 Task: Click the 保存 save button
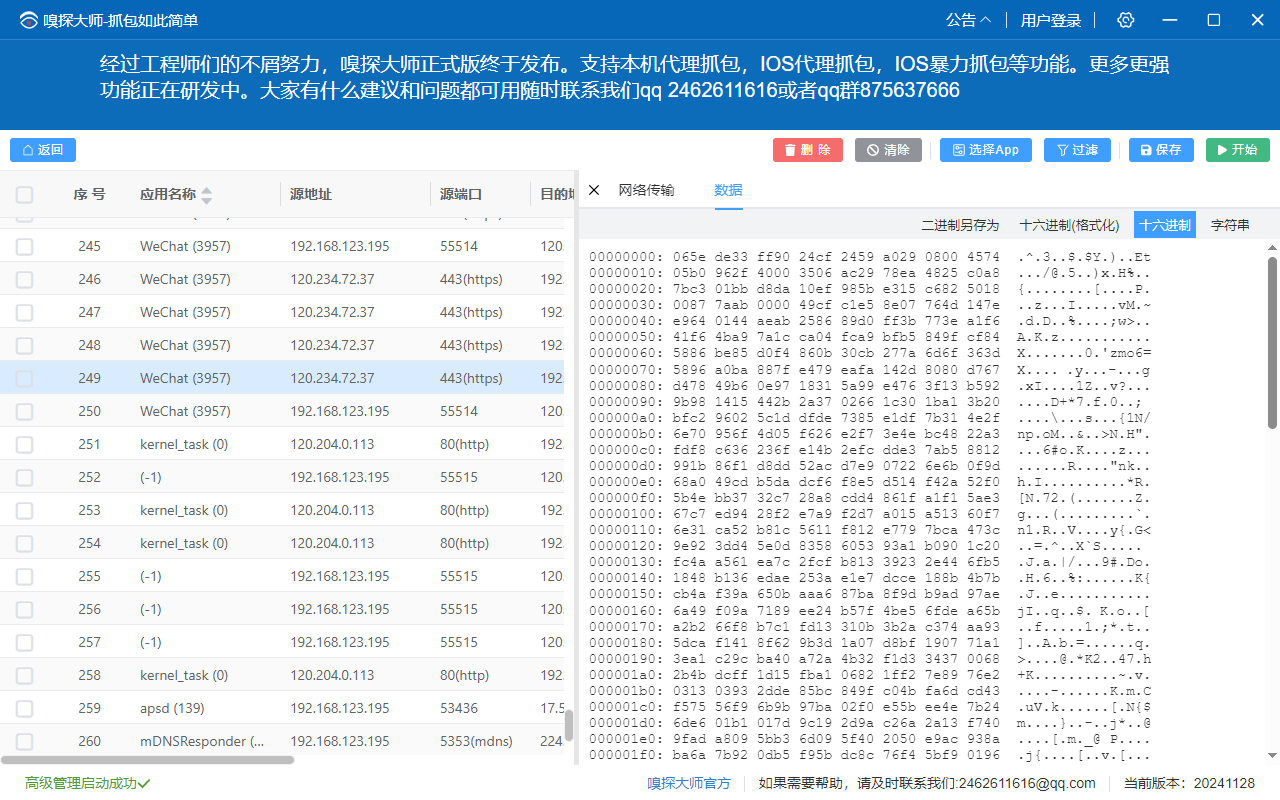(1161, 150)
